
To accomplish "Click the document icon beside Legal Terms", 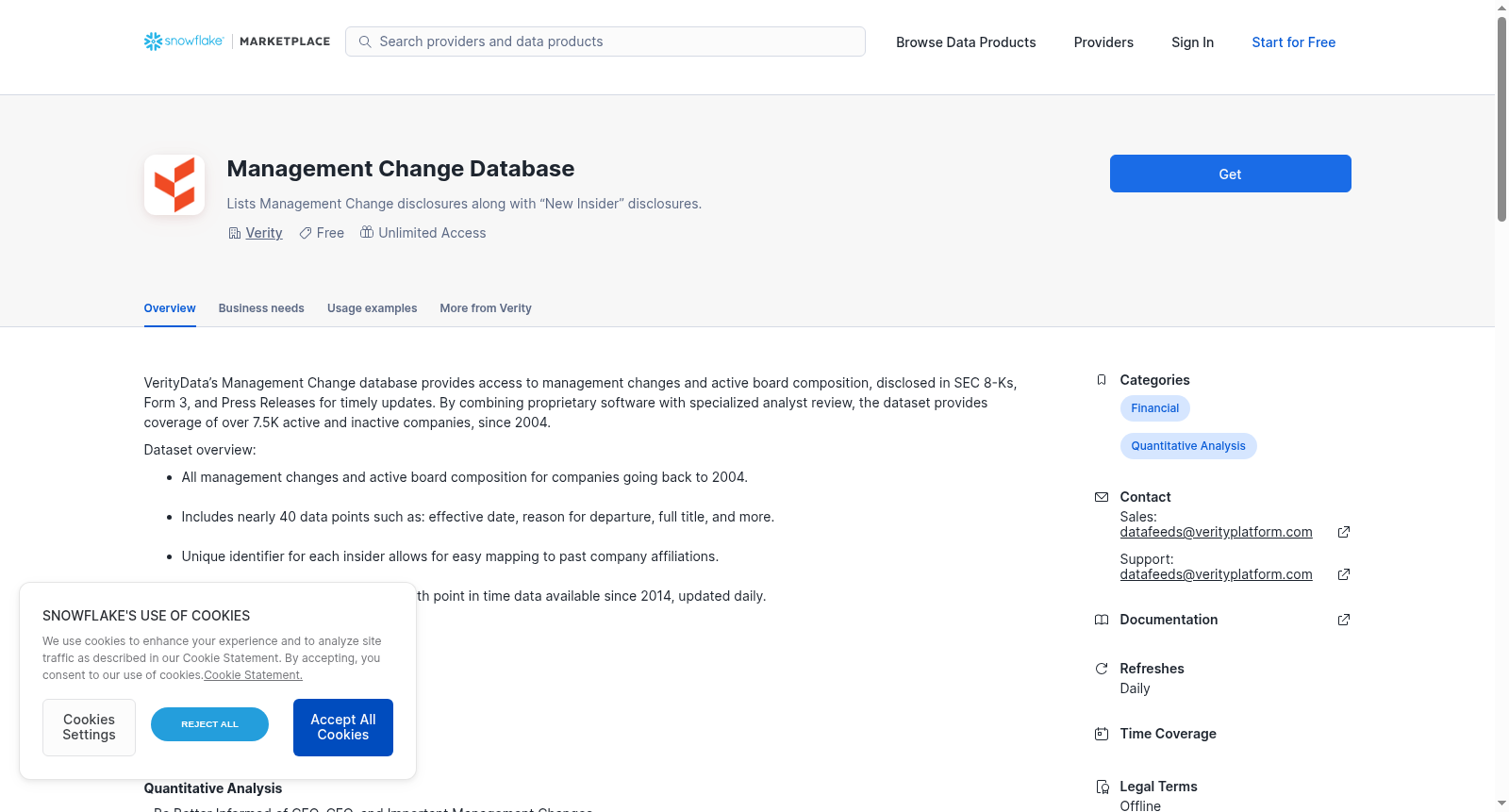I will click(1102, 787).
